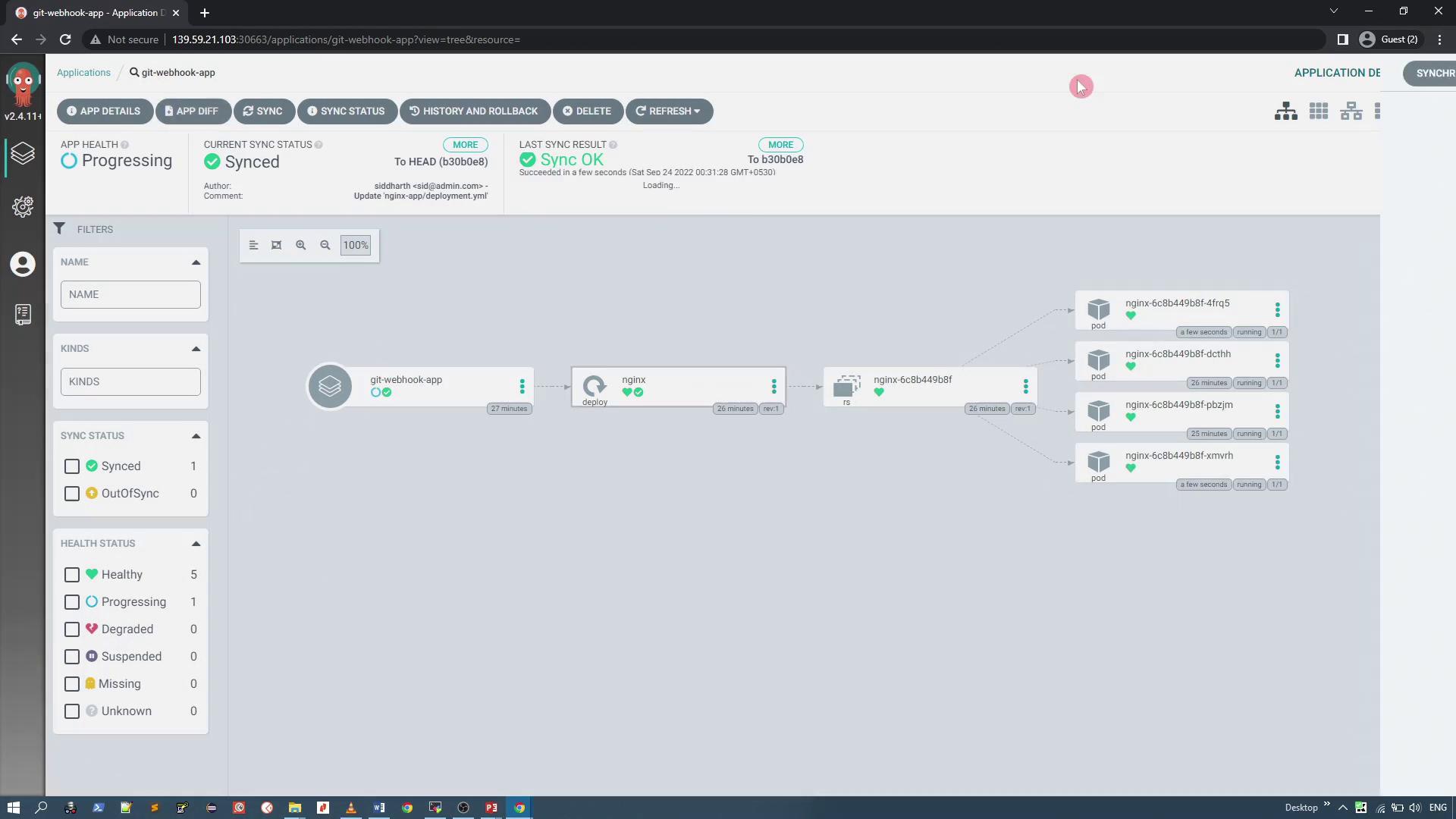Open user info in the sidebar
The width and height of the screenshot is (1456, 819).
[x=23, y=264]
